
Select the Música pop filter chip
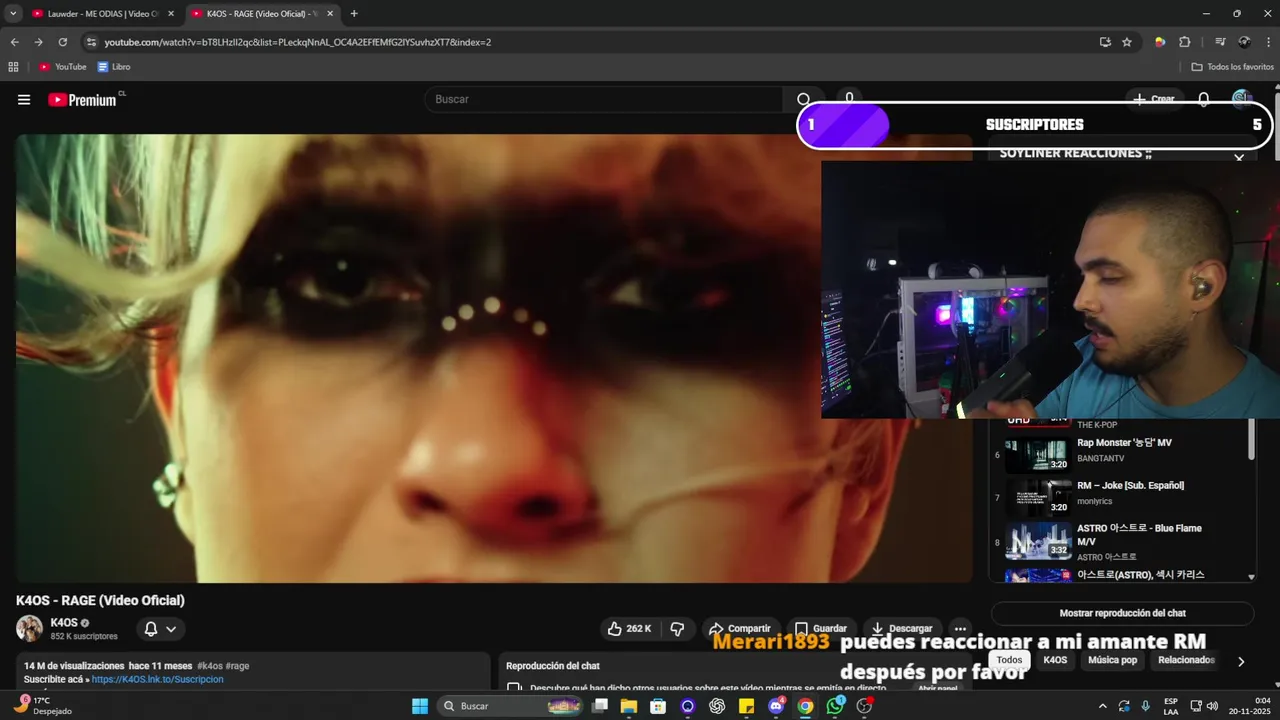(x=1112, y=660)
